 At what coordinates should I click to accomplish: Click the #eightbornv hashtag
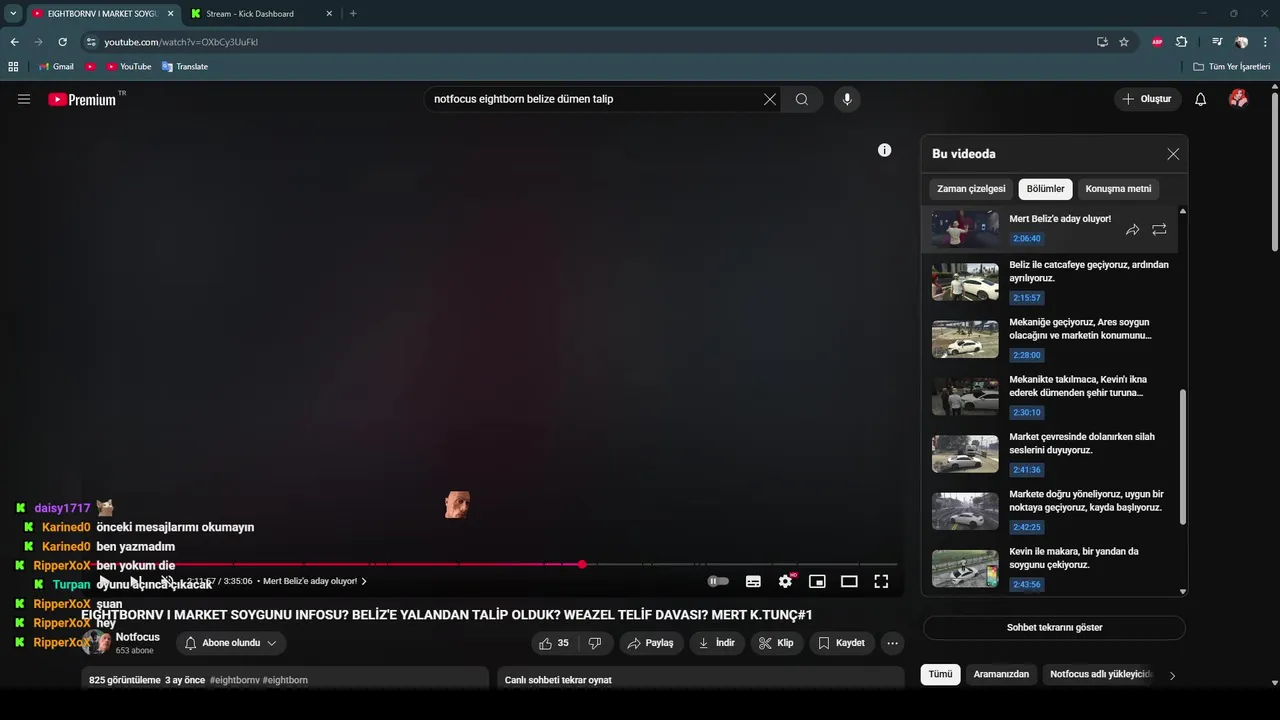pyautogui.click(x=235, y=680)
